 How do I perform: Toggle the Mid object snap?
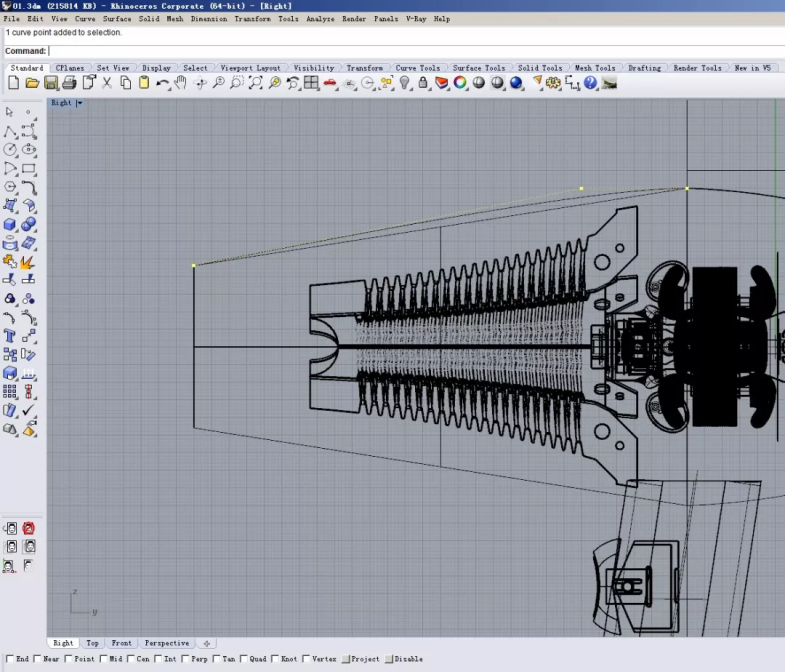(104, 659)
